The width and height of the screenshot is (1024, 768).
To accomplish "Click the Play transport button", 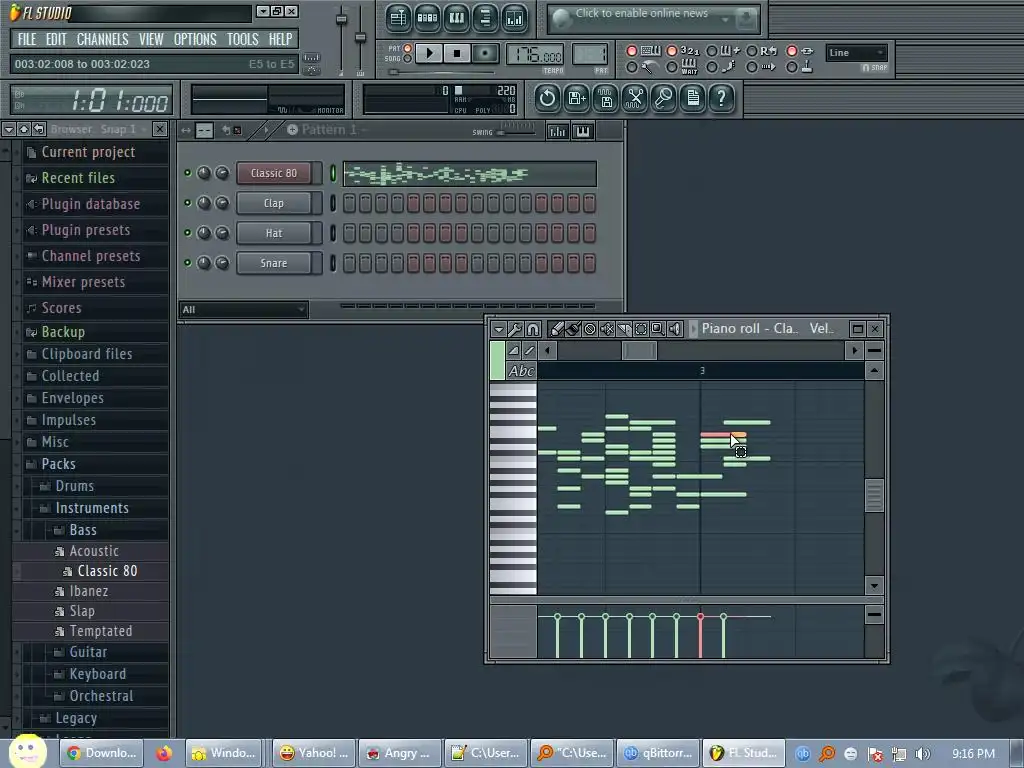I will pyautogui.click(x=429, y=54).
